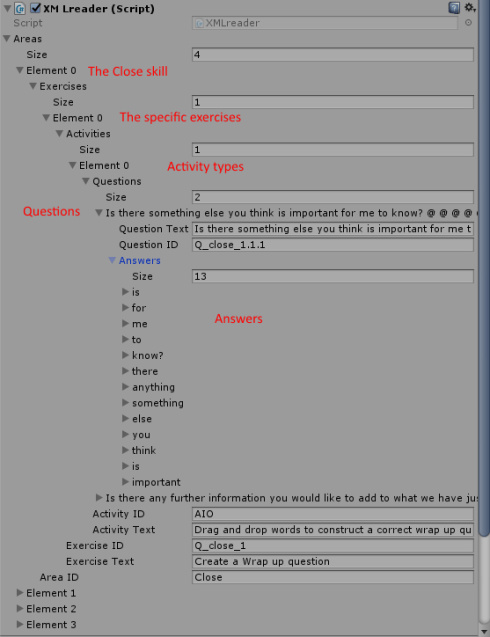This screenshot has width=490, height=637.
Task: Click the Activities Size field
Action: tap(332, 150)
